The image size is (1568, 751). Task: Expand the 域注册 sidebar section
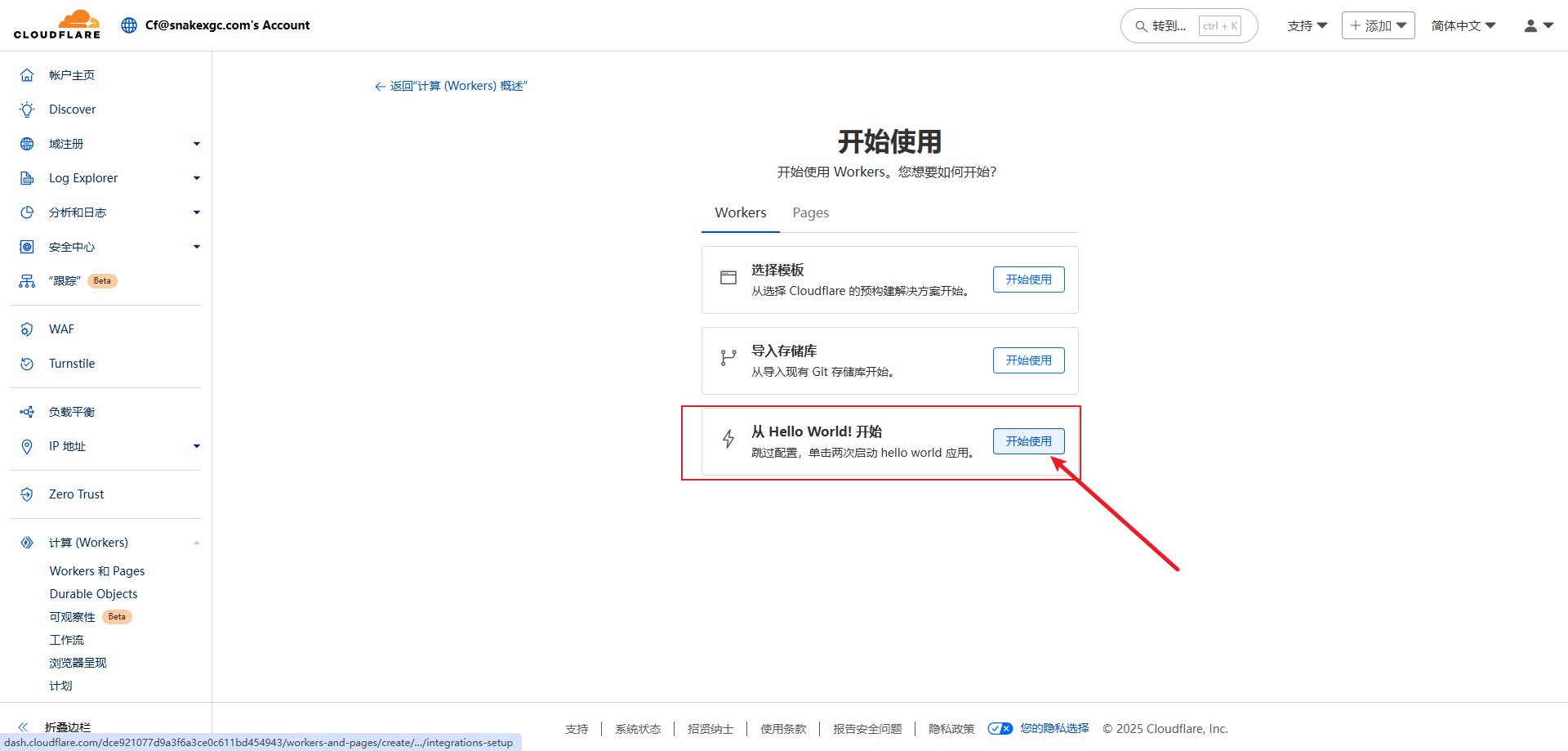[197, 144]
